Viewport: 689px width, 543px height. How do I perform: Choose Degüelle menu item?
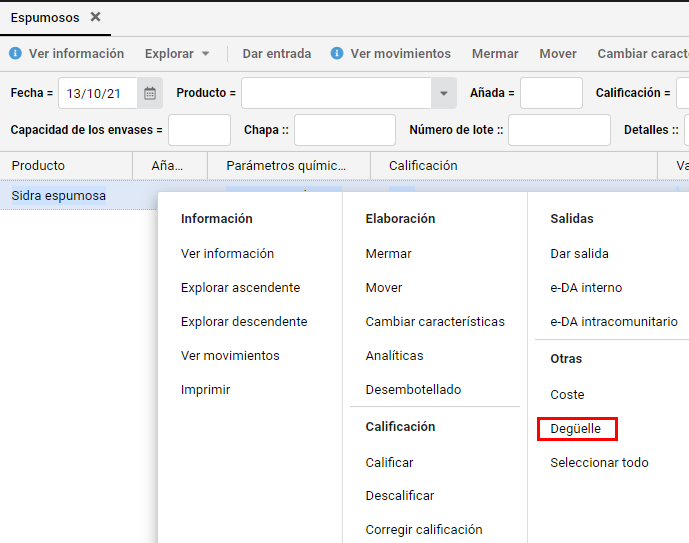pyautogui.click(x=575, y=429)
